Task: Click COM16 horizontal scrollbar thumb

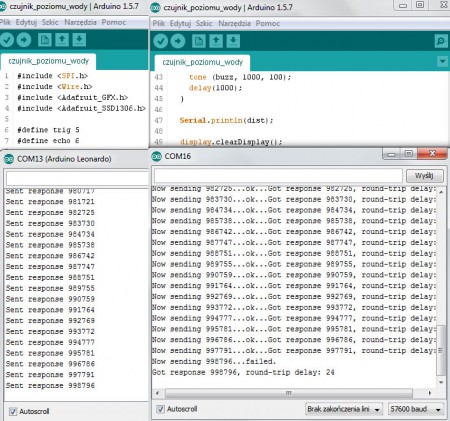Action: pos(289,393)
